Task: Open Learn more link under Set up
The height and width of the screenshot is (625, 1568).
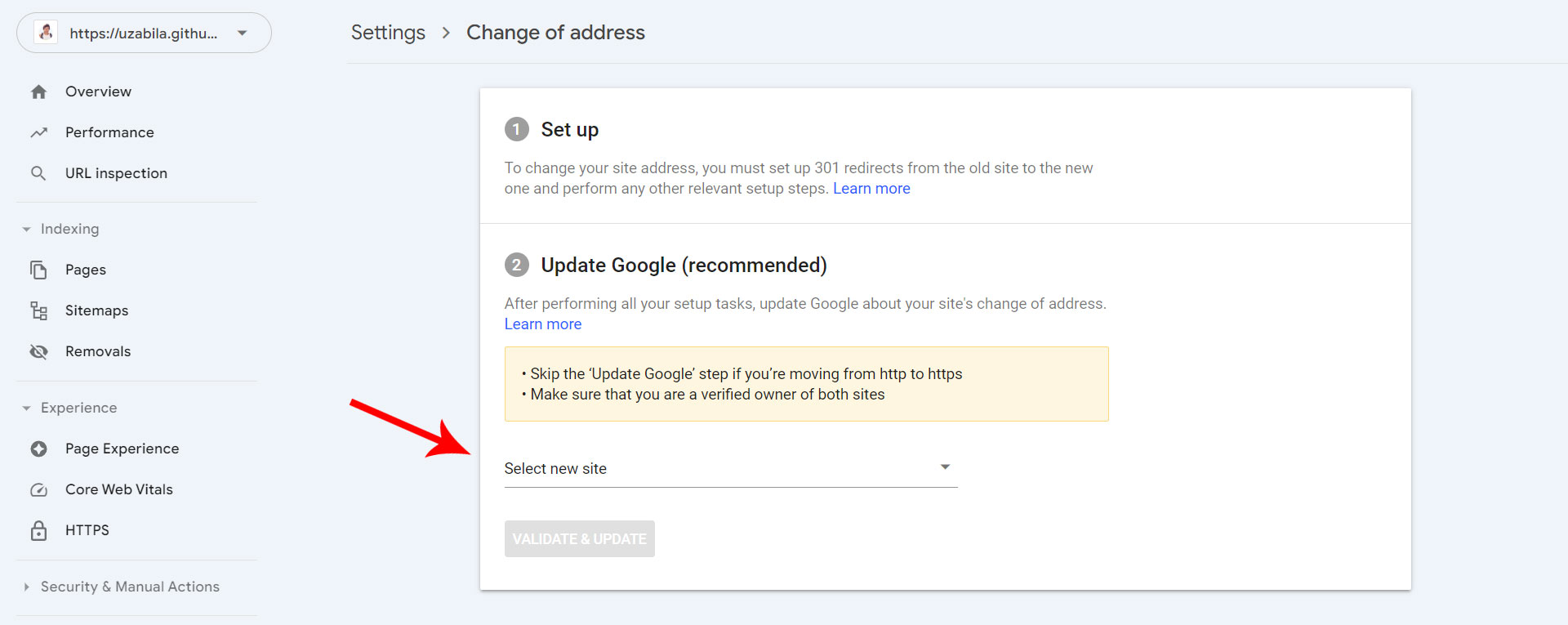Action: click(x=871, y=189)
